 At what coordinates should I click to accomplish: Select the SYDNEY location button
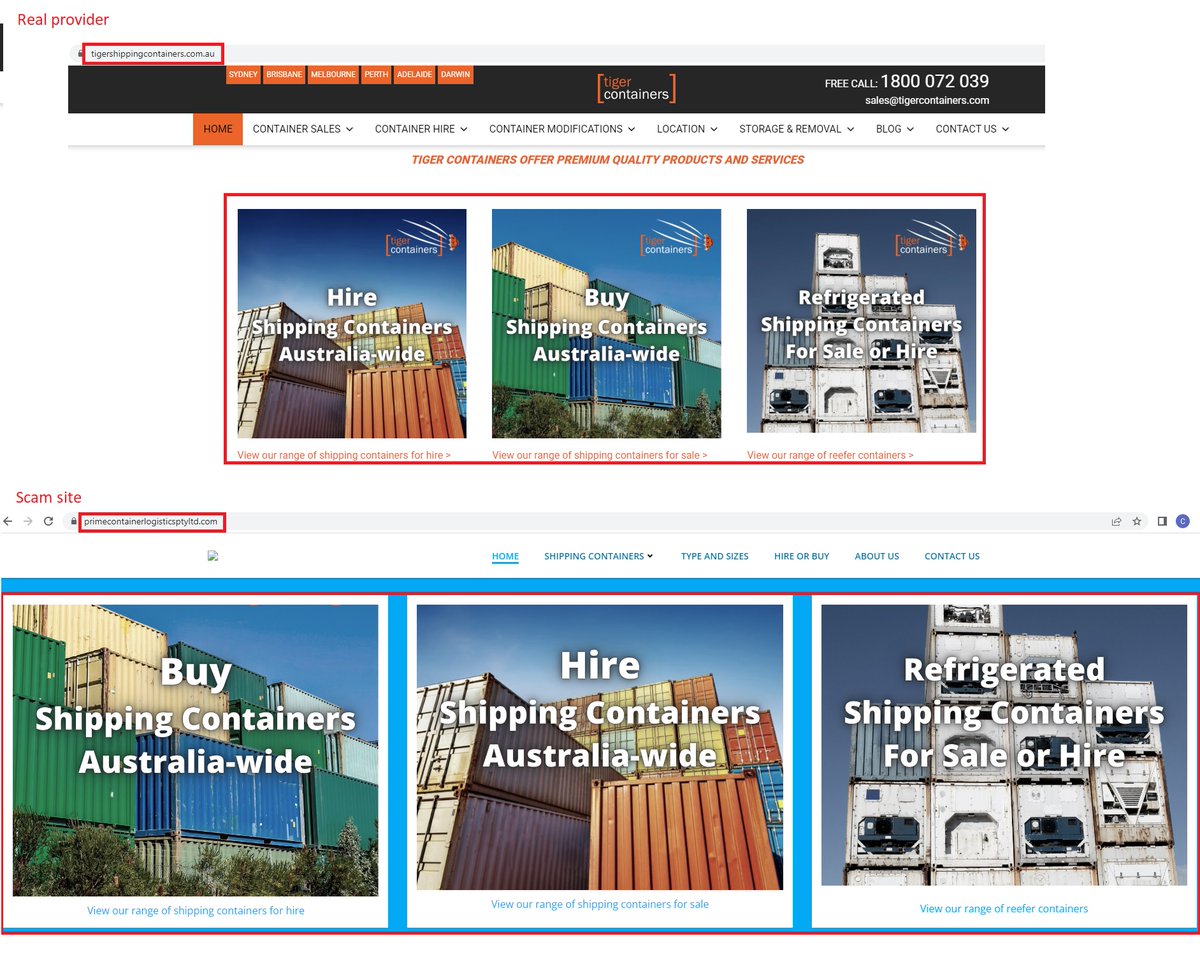(243, 75)
